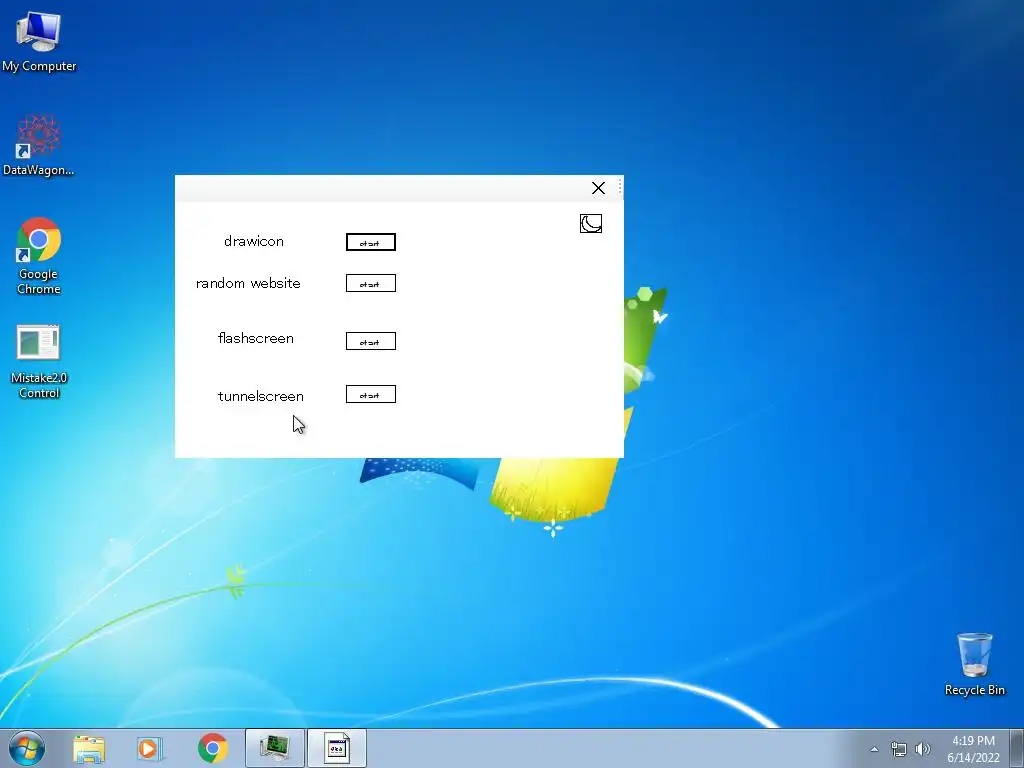Open Windows Explorer from the taskbar

(x=89, y=748)
